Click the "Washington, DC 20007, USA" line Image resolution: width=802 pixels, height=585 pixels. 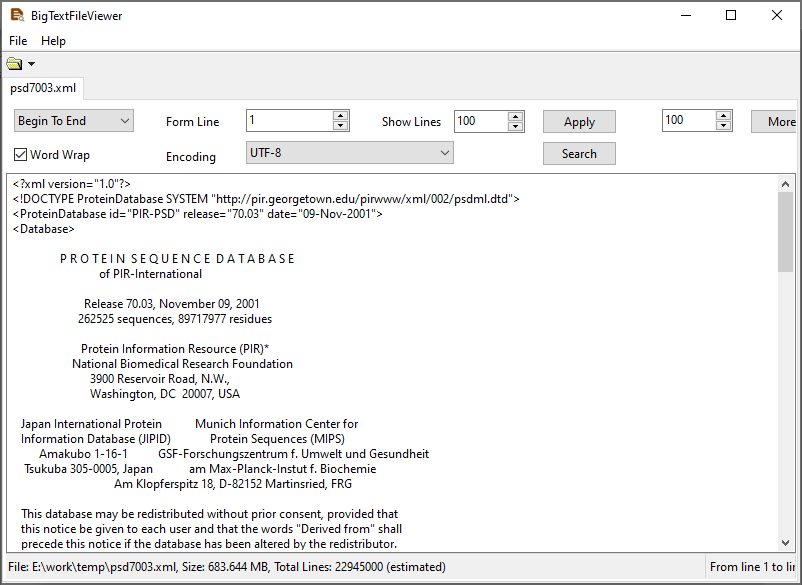(165, 394)
